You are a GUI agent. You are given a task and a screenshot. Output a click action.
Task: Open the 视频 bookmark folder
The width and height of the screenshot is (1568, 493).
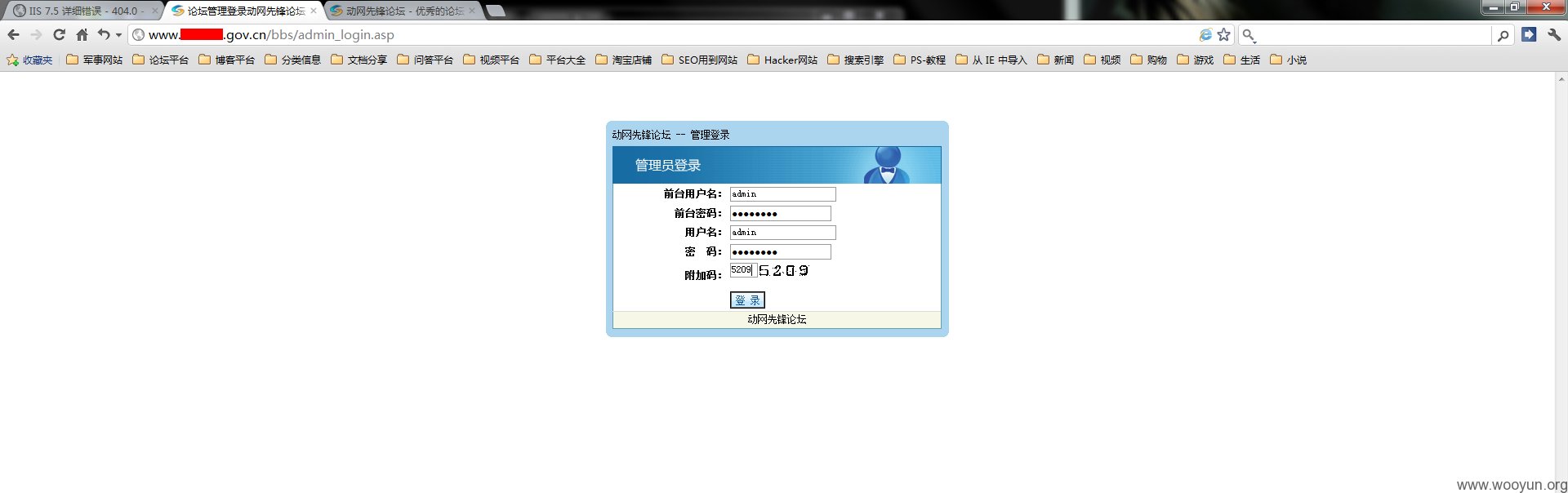point(1102,60)
